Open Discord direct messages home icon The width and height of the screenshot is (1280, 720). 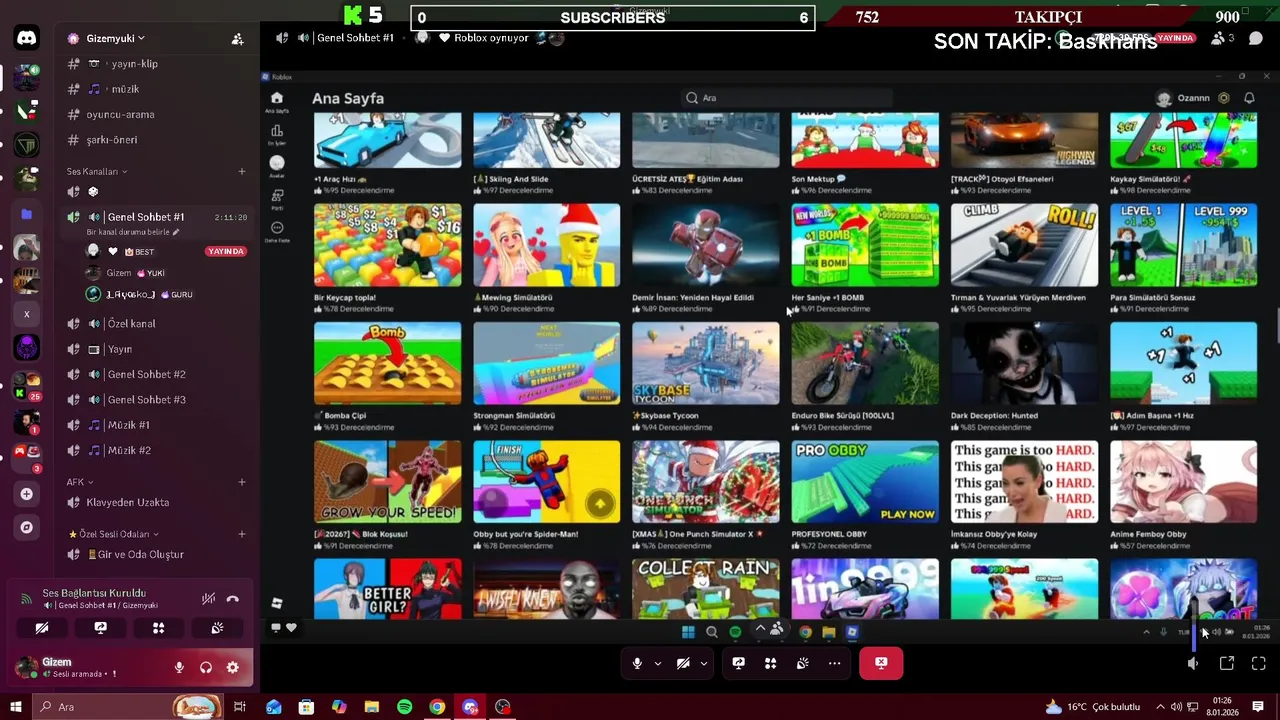[x=27, y=39]
